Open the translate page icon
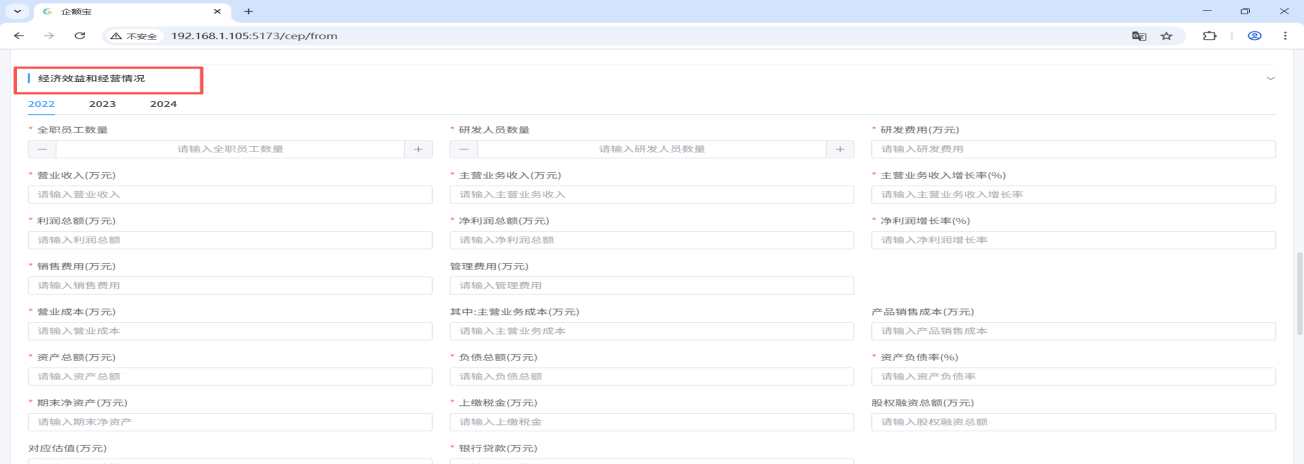This screenshot has width=1304, height=464. coord(1138,36)
